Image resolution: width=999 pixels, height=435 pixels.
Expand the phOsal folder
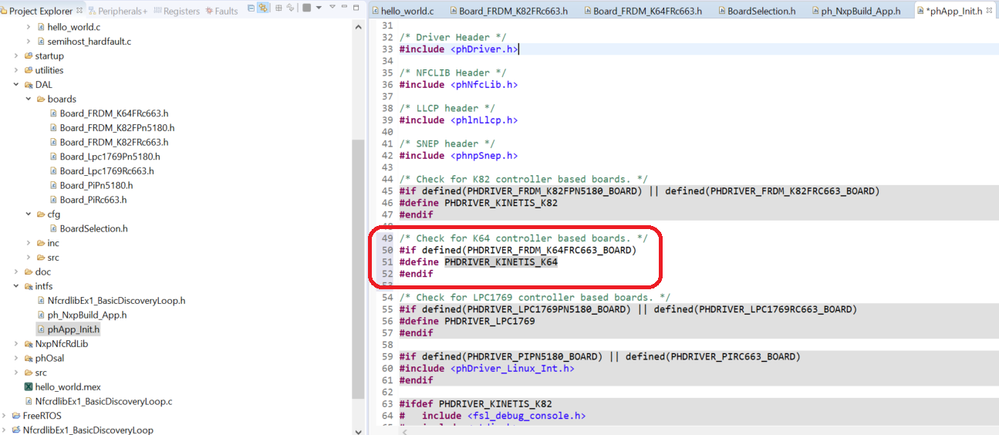coord(17,358)
